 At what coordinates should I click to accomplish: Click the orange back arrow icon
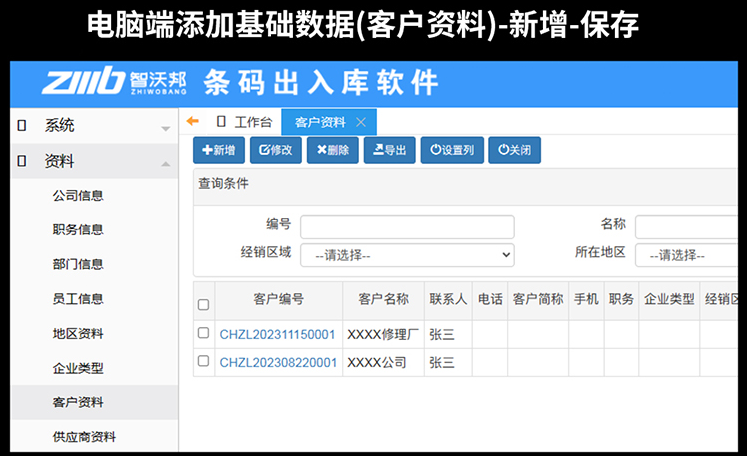click(192, 121)
